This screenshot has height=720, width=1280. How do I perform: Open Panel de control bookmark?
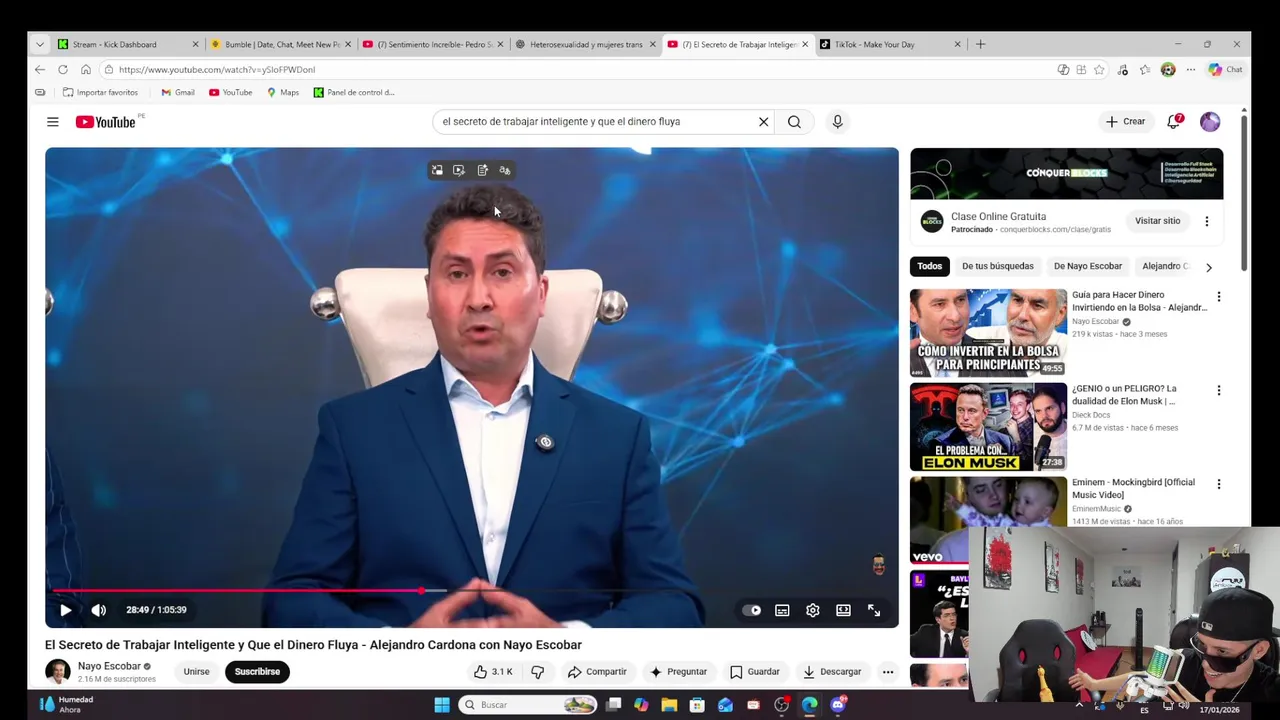(x=354, y=92)
